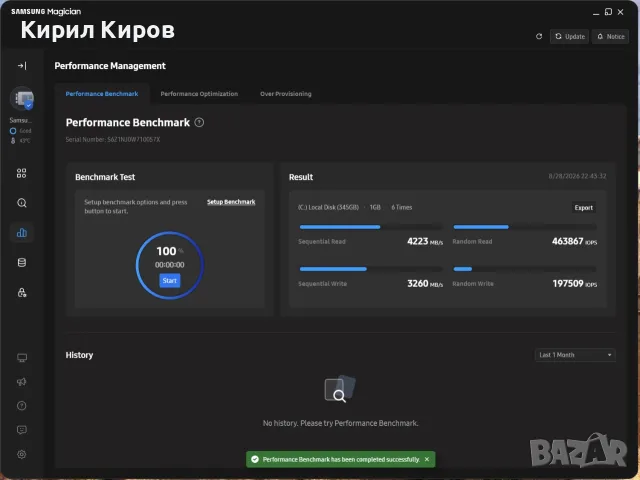This screenshot has width=640, height=480.
Task: Expand the sidebar with the arrow icon
Action: coord(22,66)
